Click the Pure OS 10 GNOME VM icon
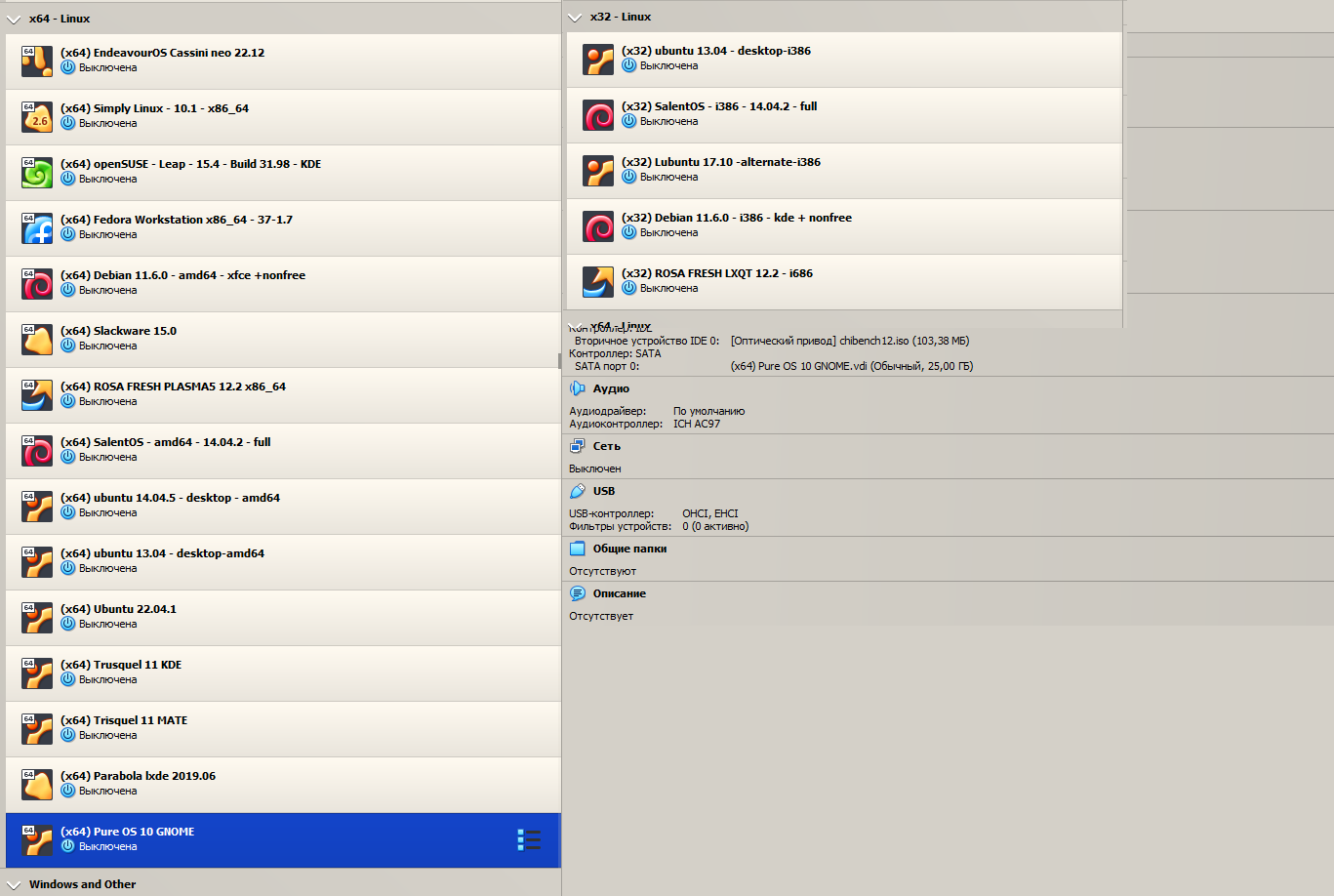 37,840
